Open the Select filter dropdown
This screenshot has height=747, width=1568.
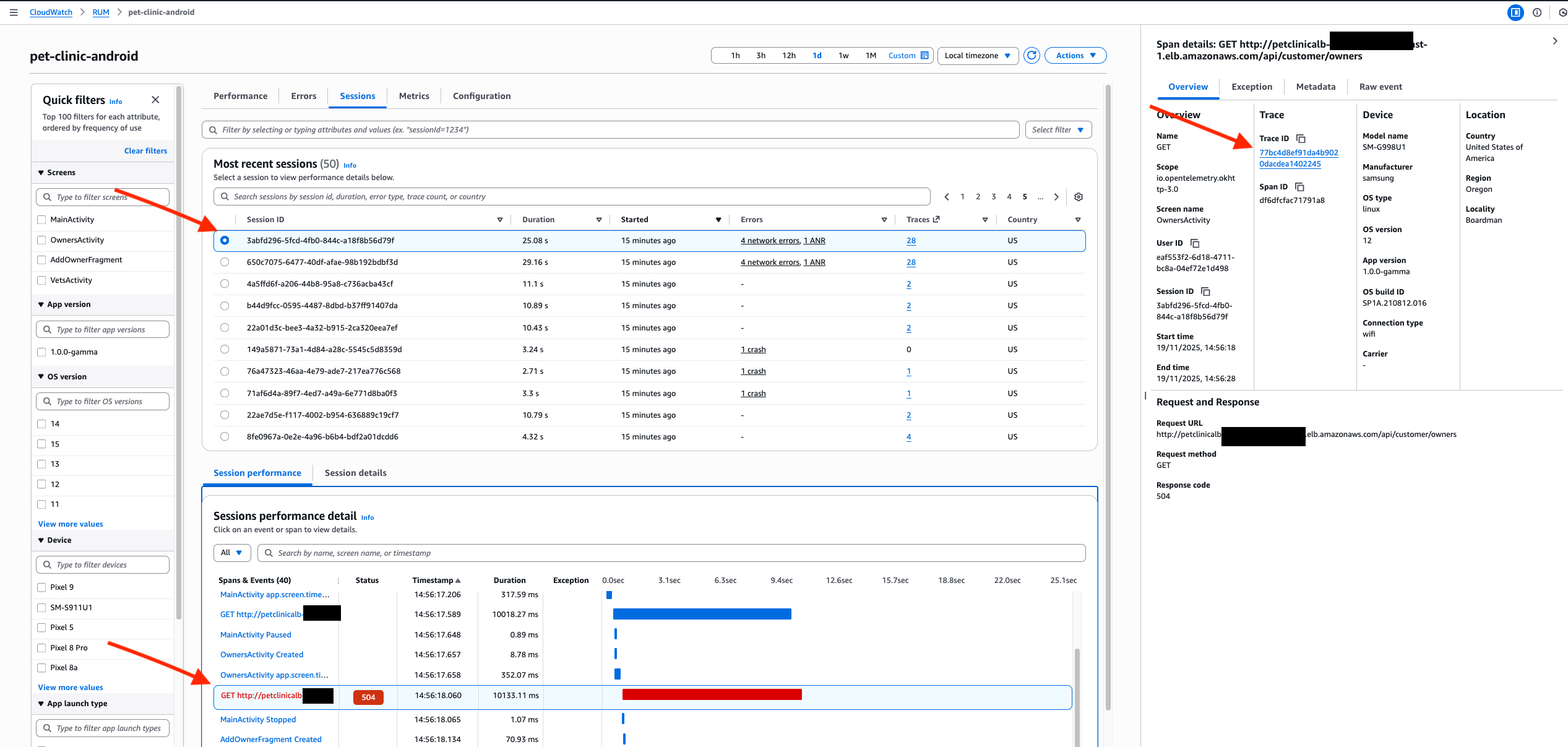click(1058, 129)
